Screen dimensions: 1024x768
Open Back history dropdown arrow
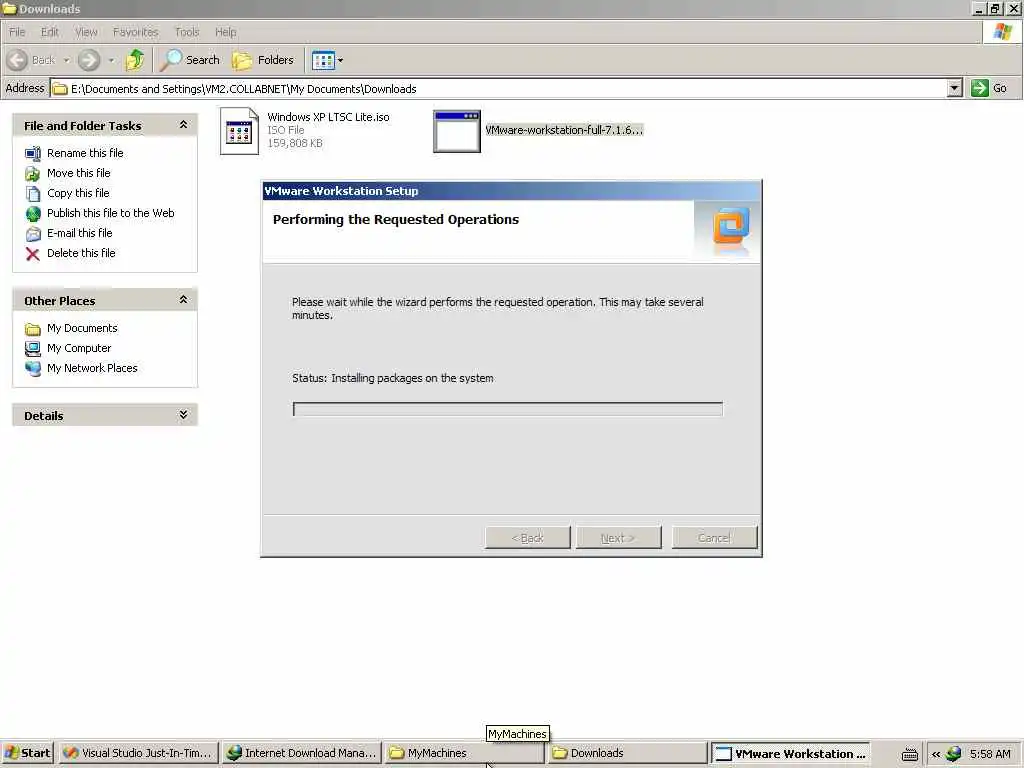point(67,60)
